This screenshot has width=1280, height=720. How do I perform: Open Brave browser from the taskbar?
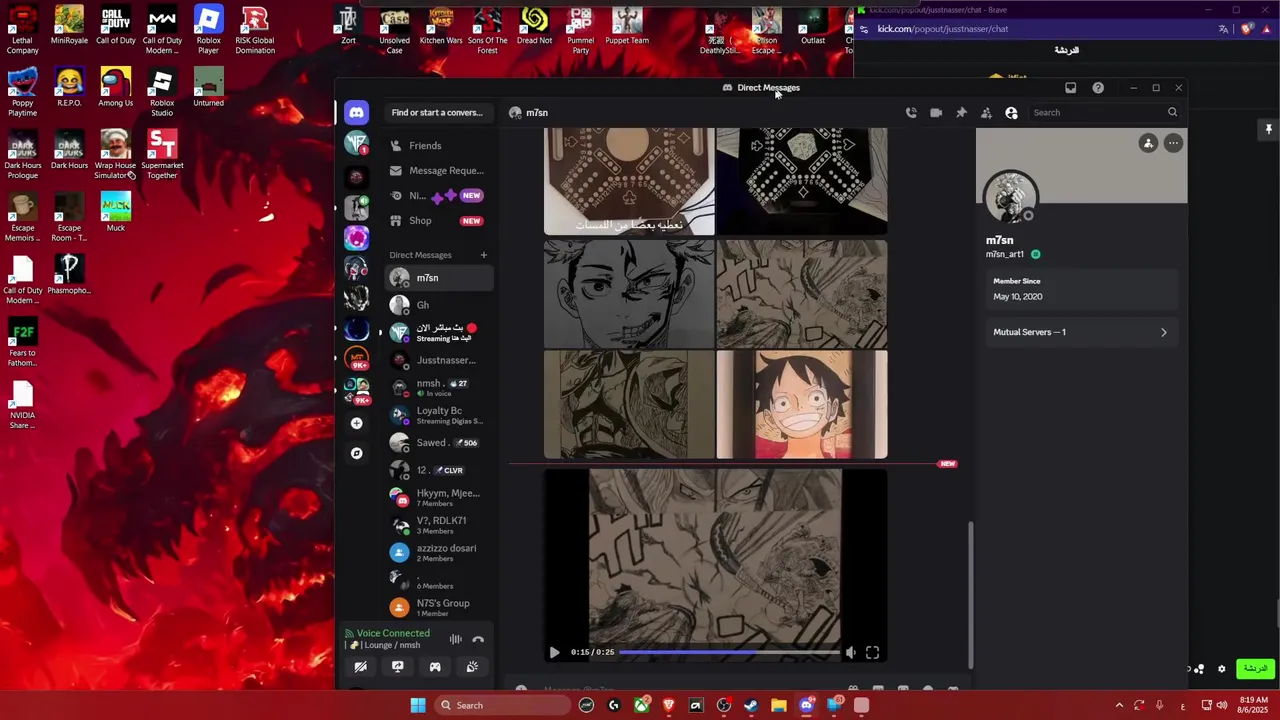[x=669, y=705]
